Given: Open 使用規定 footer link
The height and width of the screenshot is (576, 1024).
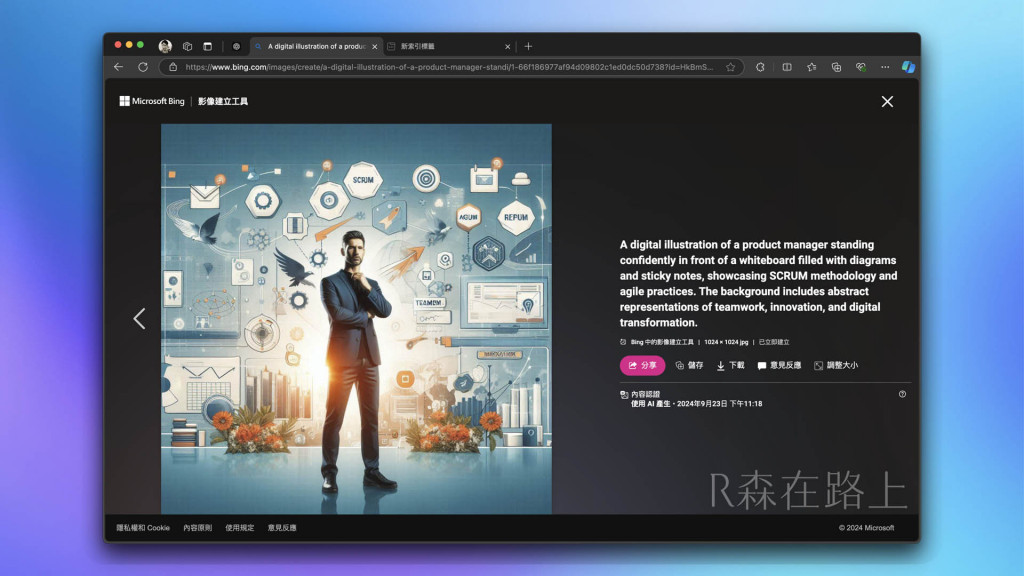Looking at the screenshot, I should tap(240, 528).
